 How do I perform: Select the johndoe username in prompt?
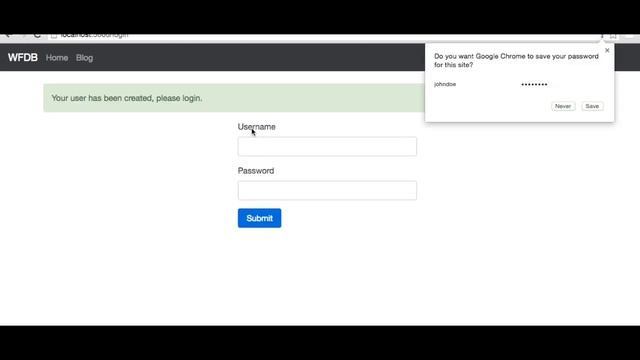click(x=445, y=84)
